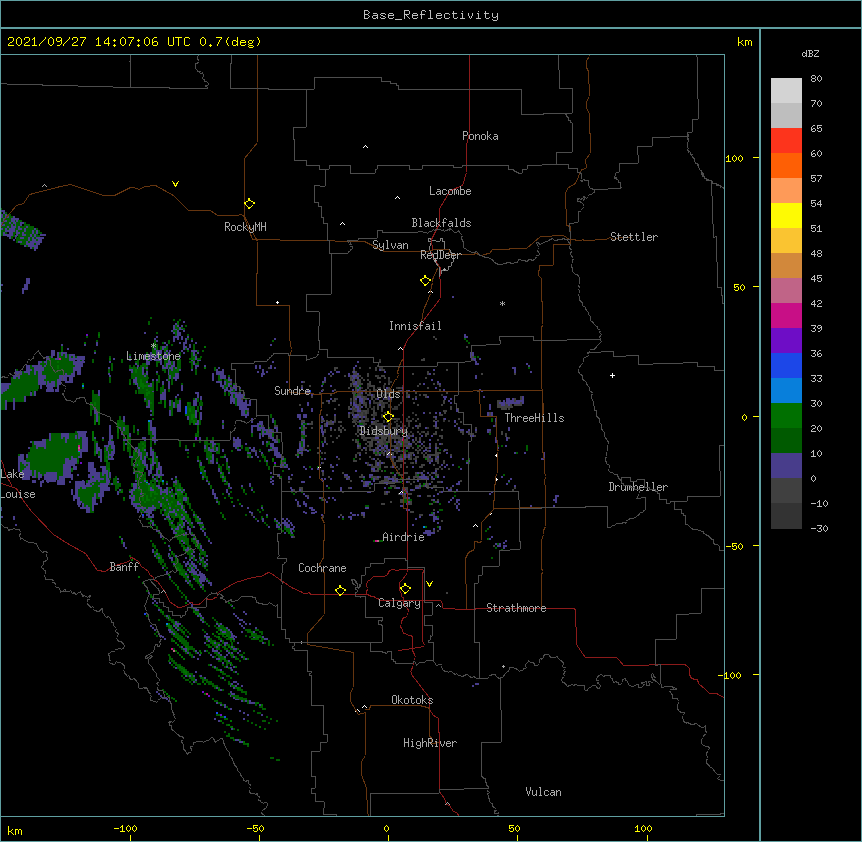Click the Ponoka city label

(x=480, y=136)
